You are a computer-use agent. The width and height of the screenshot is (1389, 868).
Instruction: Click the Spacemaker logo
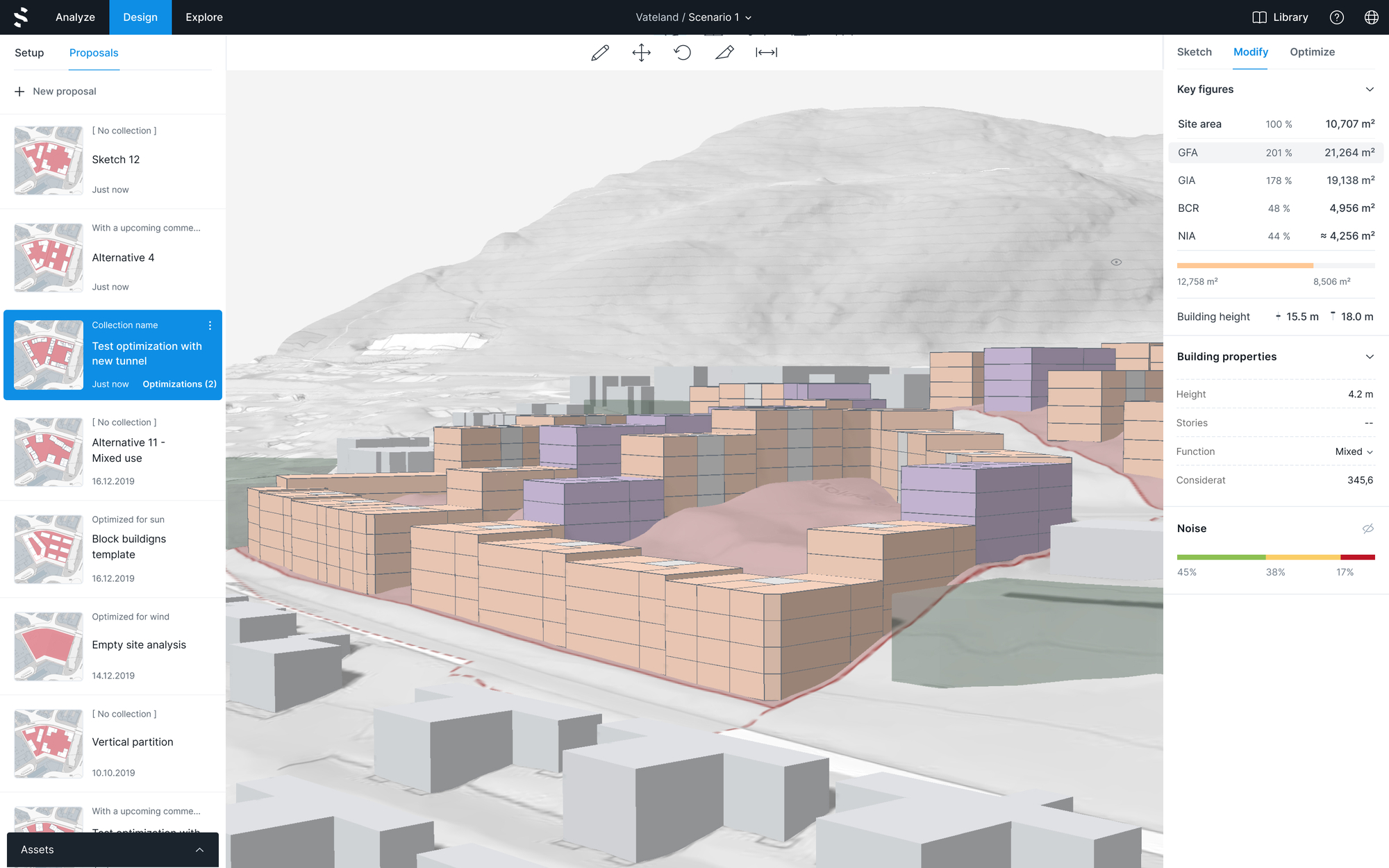19,17
